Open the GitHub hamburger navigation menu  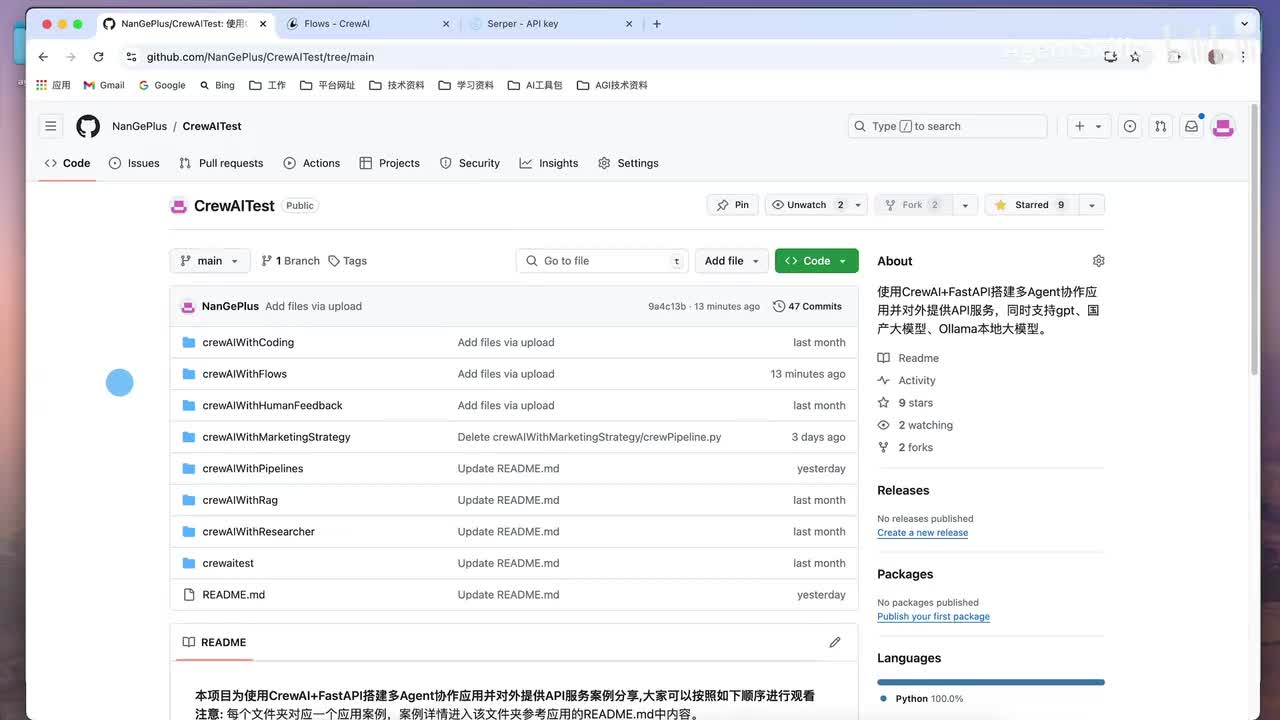click(51, 126)
